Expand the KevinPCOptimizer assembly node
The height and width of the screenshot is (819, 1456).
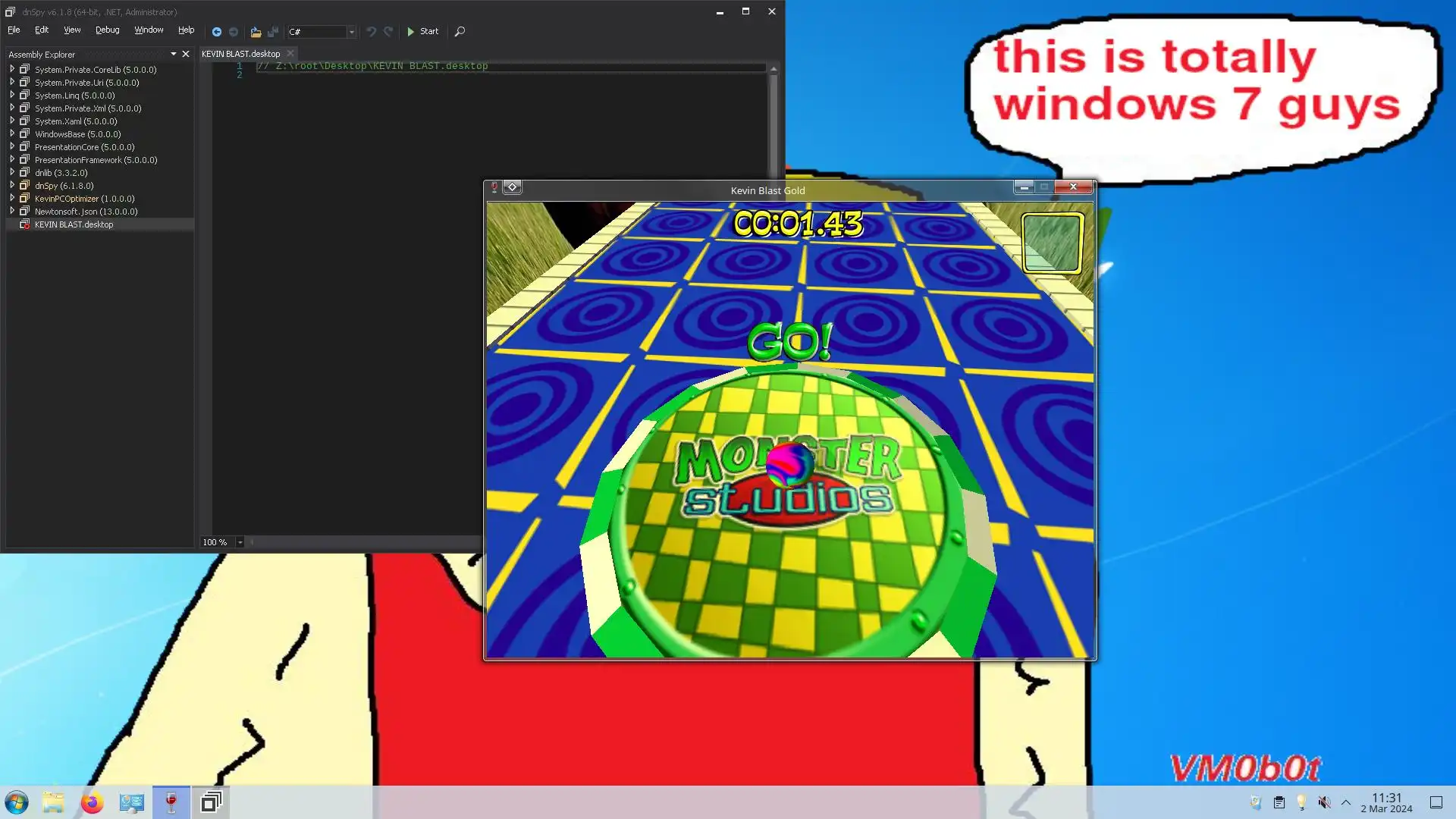tap(12, 199)
